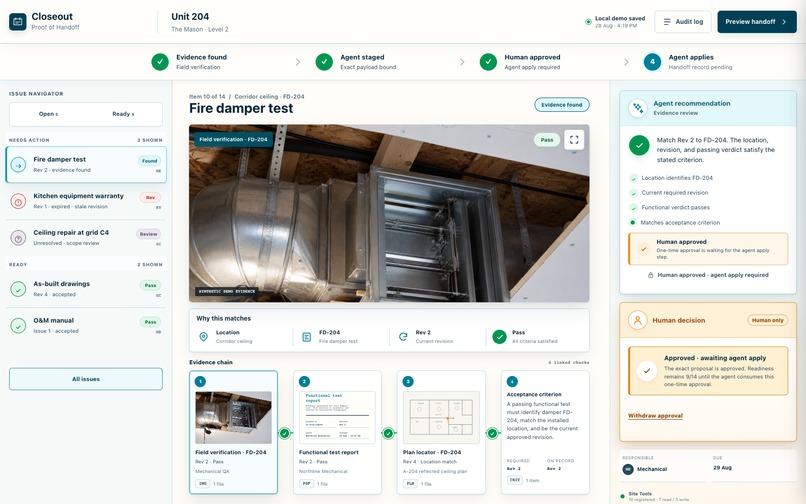Image resolution: width=806 pixels, height=504 pixels.
Task: Click the clock icon on Ceiling repair item
Action: [19, 238]
